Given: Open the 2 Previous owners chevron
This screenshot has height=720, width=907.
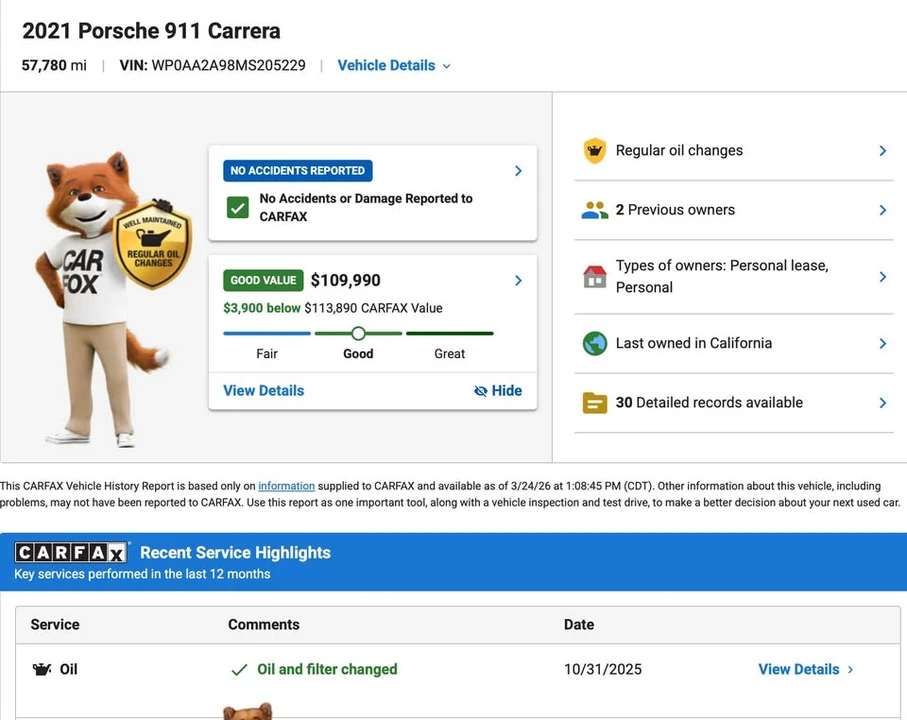Looking at the screenshot, I should point(883,210).
